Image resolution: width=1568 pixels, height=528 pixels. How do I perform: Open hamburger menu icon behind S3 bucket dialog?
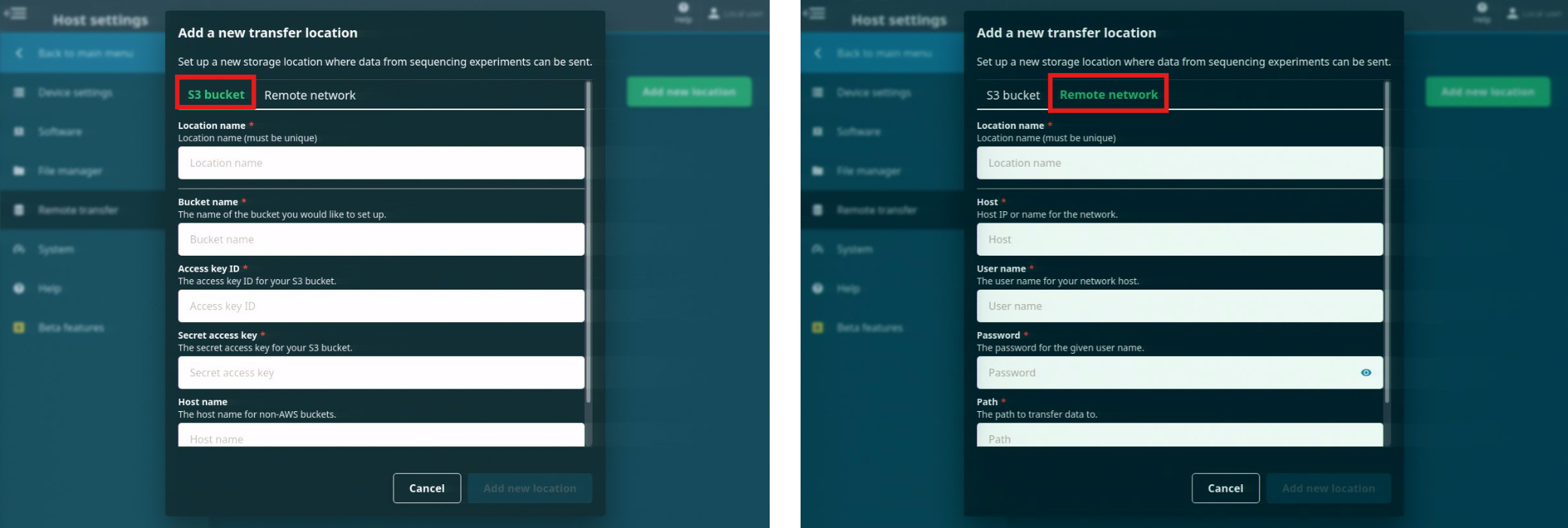point(16,13)
